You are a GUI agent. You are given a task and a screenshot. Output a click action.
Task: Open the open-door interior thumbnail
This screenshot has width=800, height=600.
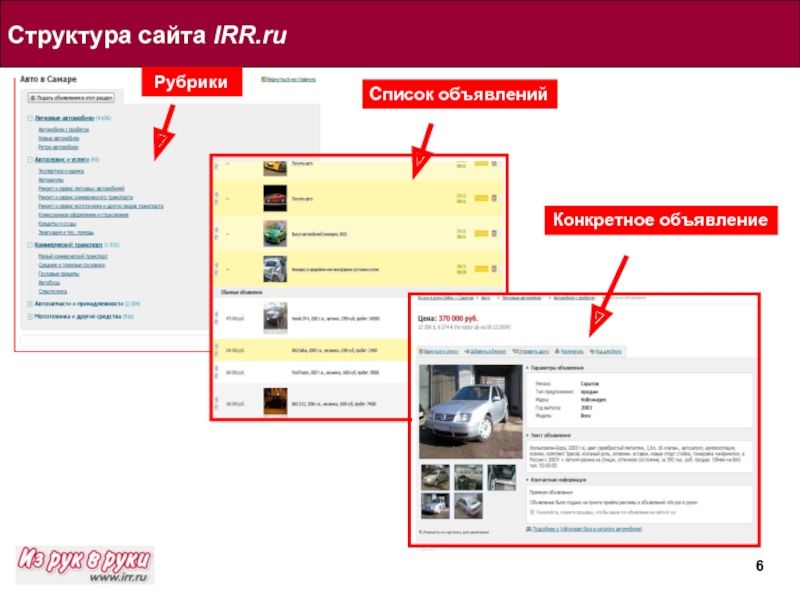click(502, 478)
